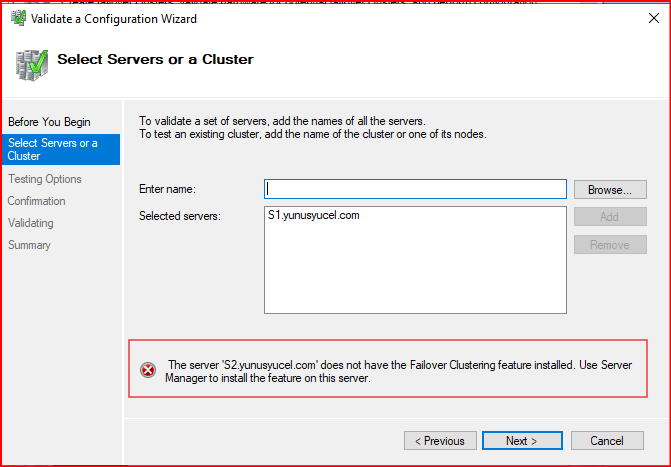Viewport: 671px width, 467px height.
Task: Jump to the Confirmation step
Action: coord(37,201)
